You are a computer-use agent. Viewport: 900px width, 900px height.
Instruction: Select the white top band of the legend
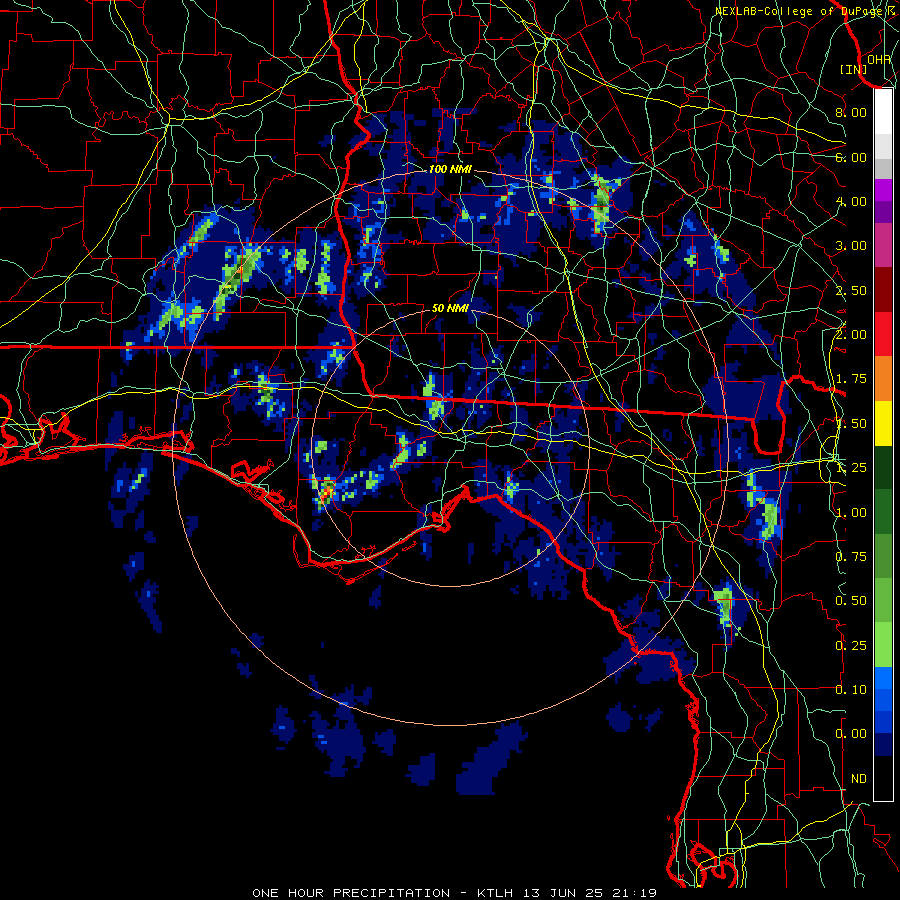(x=883, y=111)
